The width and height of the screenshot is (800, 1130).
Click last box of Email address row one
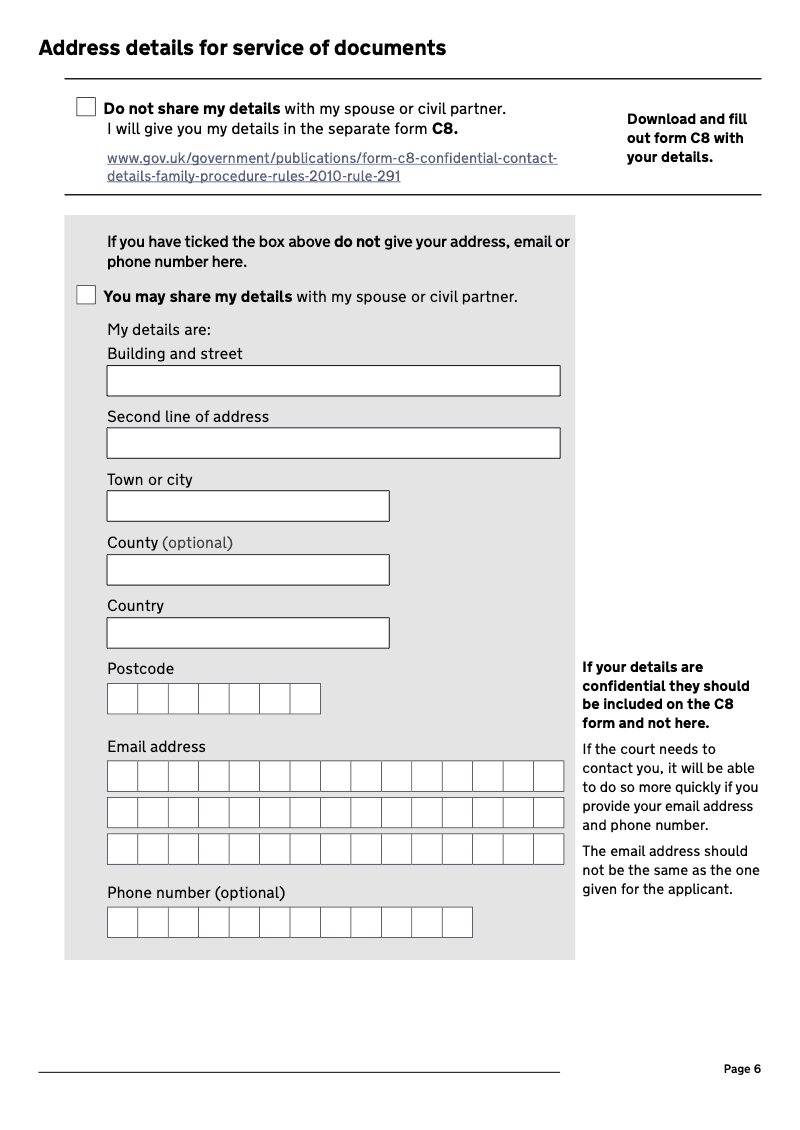click(549, 776)
